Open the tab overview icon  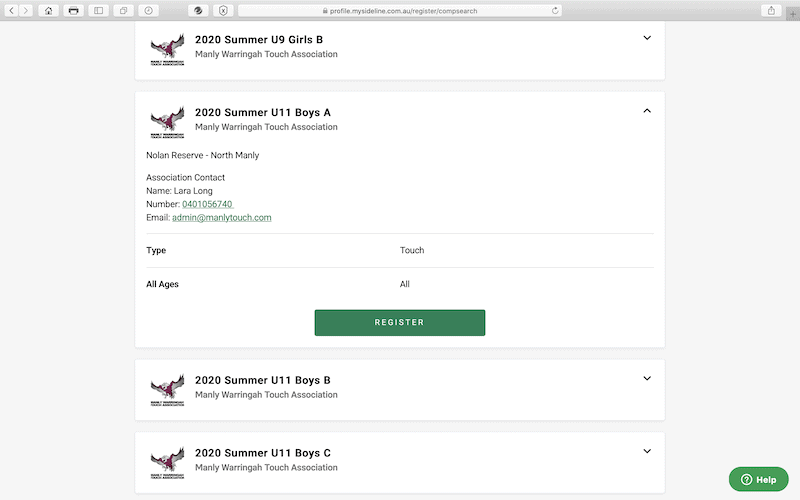123,10
